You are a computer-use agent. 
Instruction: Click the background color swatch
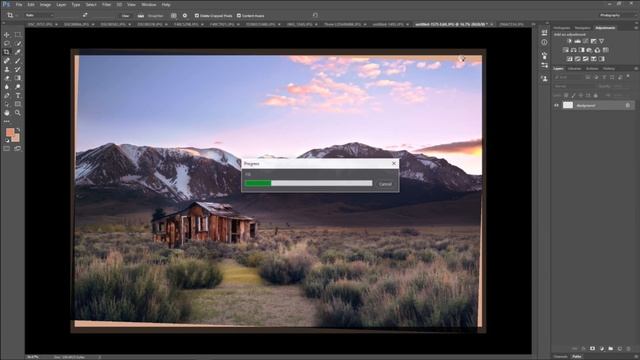pyautogui.click(x=16, y=138)
